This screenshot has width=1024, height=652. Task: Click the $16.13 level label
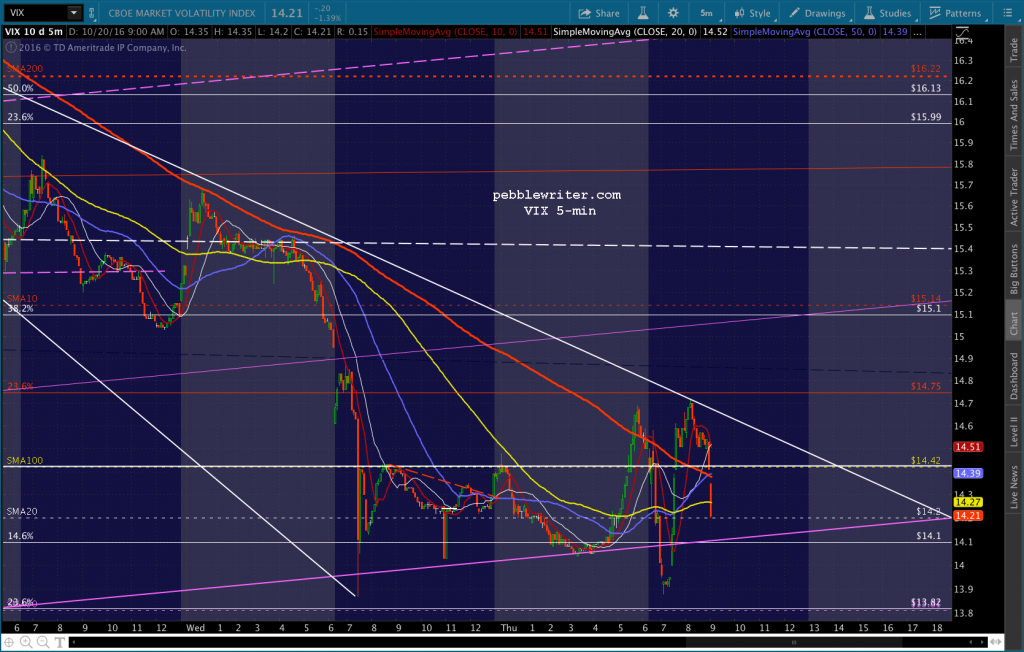click(926, 88)
